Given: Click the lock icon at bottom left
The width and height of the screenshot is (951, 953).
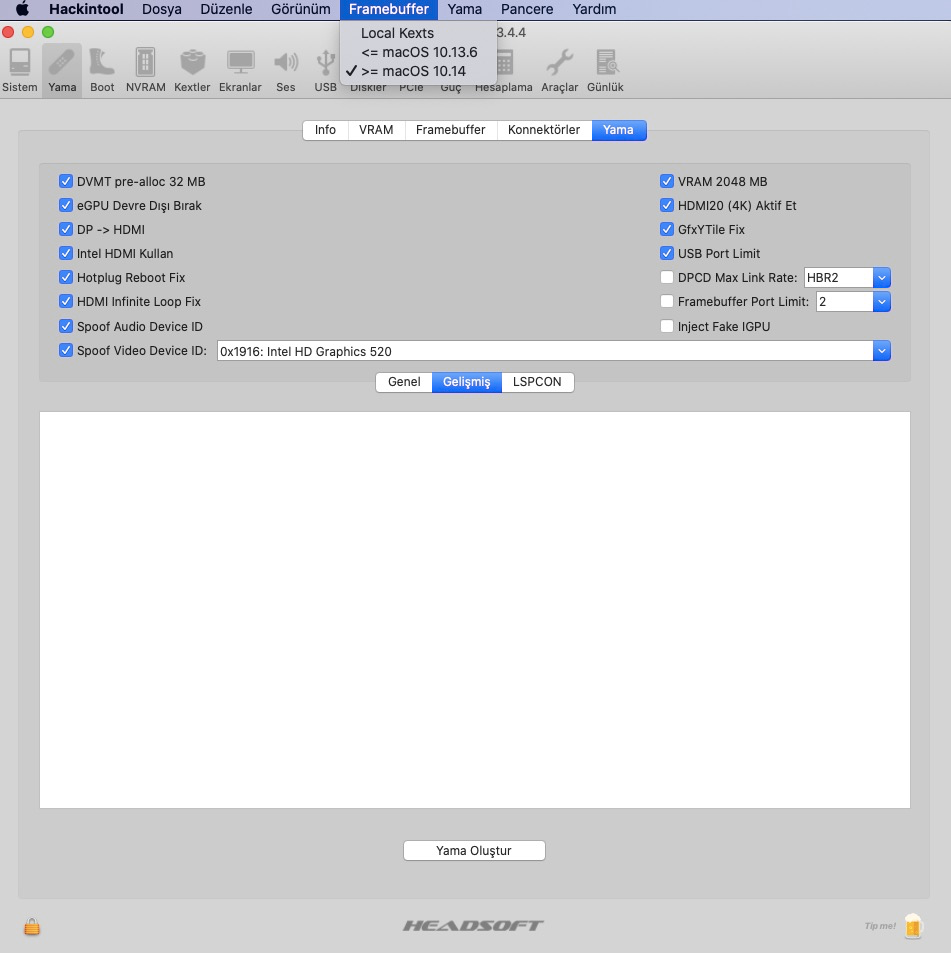Looking at the screenshot, I should click(x=32, y=927).
